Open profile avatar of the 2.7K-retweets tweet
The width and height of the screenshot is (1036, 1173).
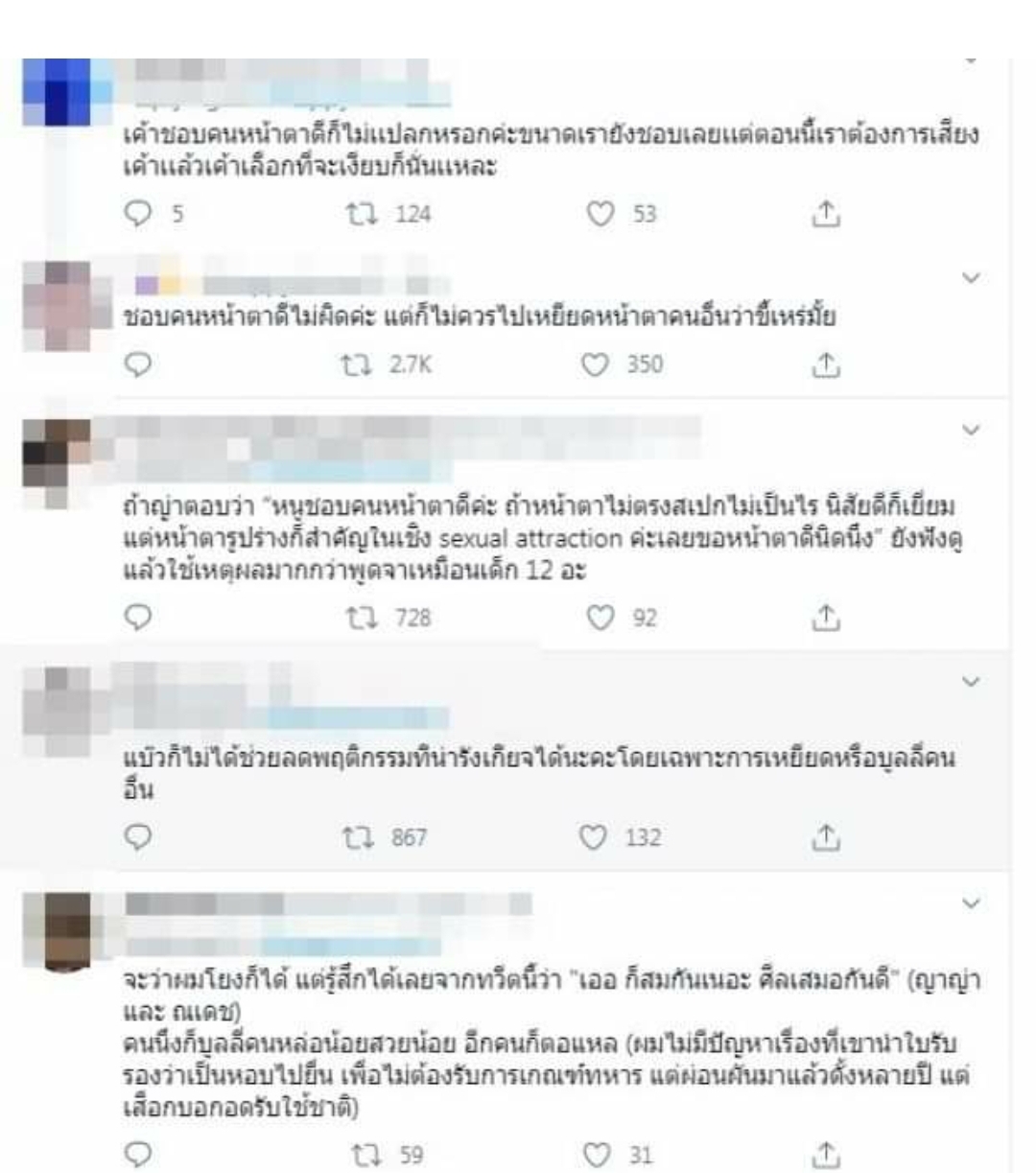point(56,305)
